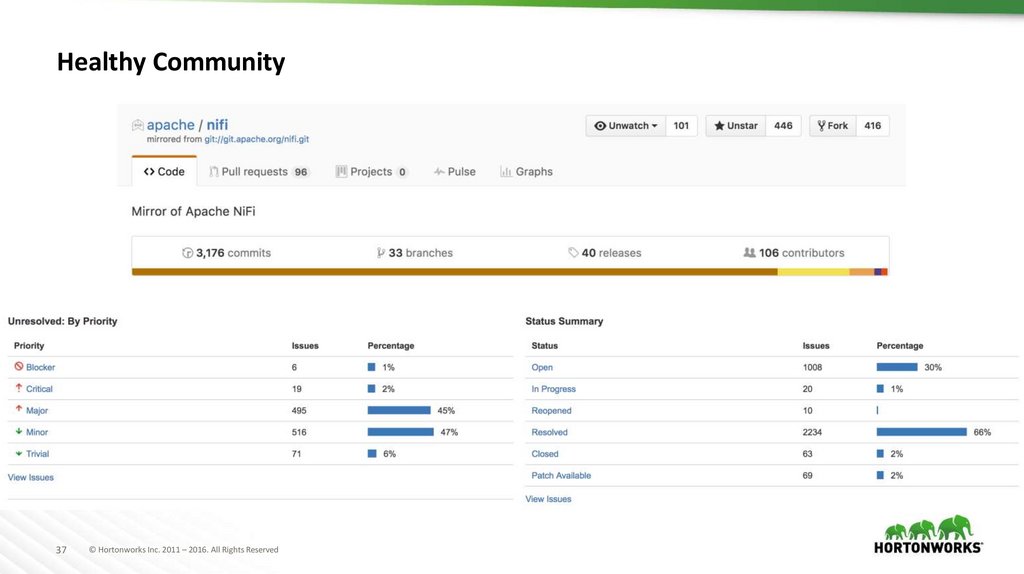Open the Pulse tab
The width and height of the screenshot is (1024, 574).
coord(454,172)
